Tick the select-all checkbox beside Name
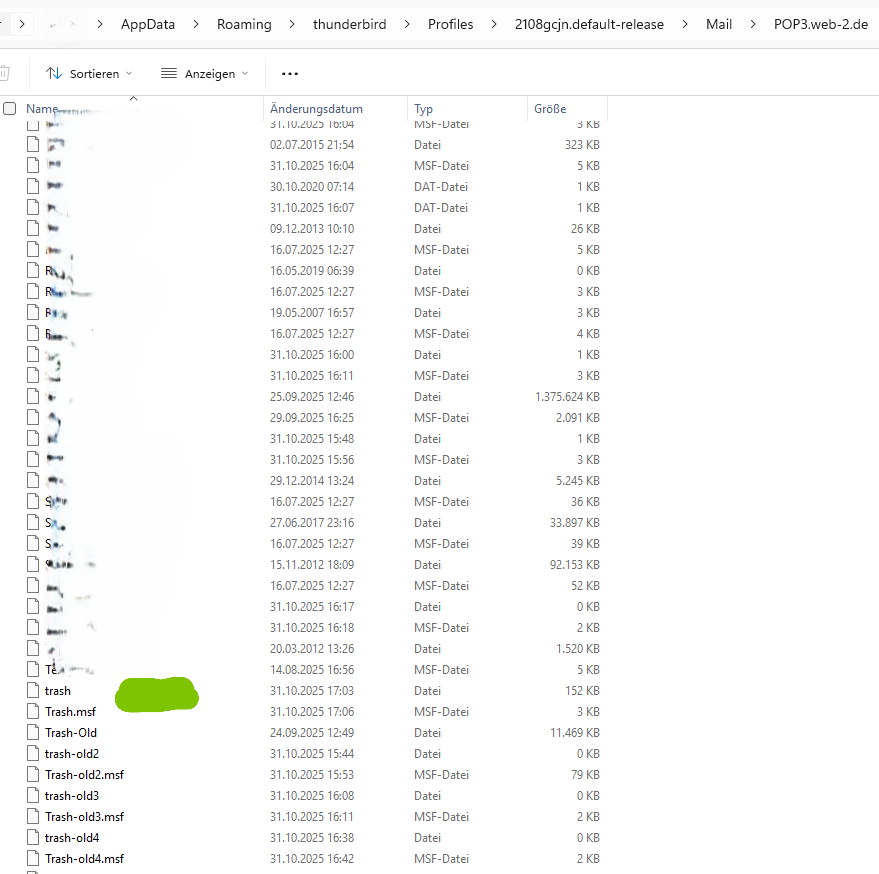879x874 pixels. tap(10, 109)
